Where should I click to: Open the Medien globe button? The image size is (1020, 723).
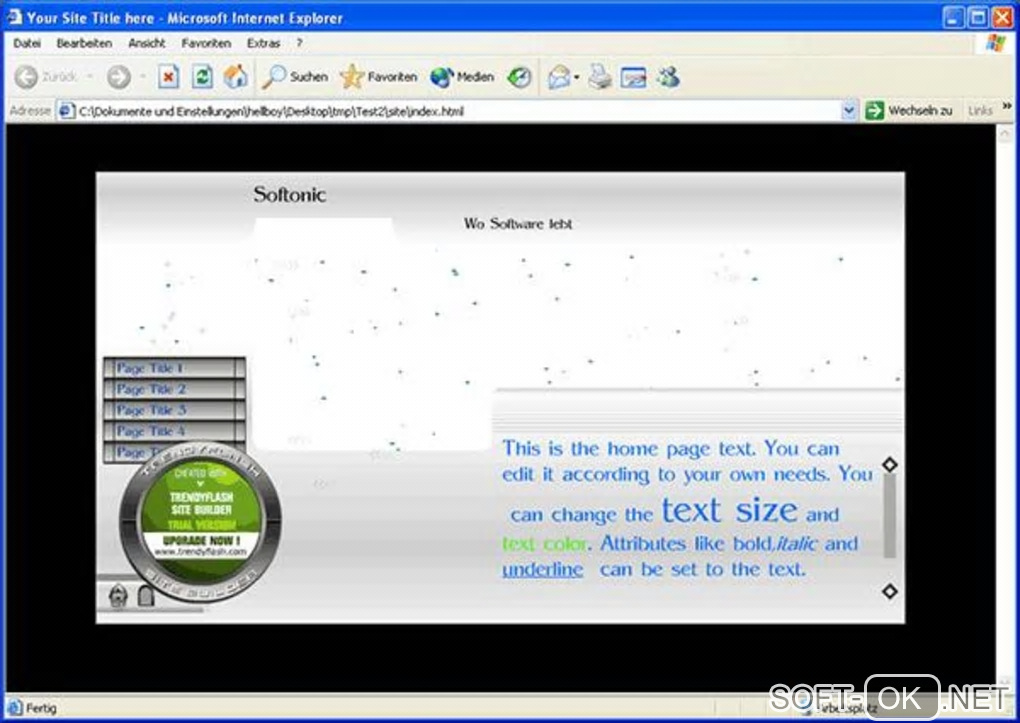point(462,77)
